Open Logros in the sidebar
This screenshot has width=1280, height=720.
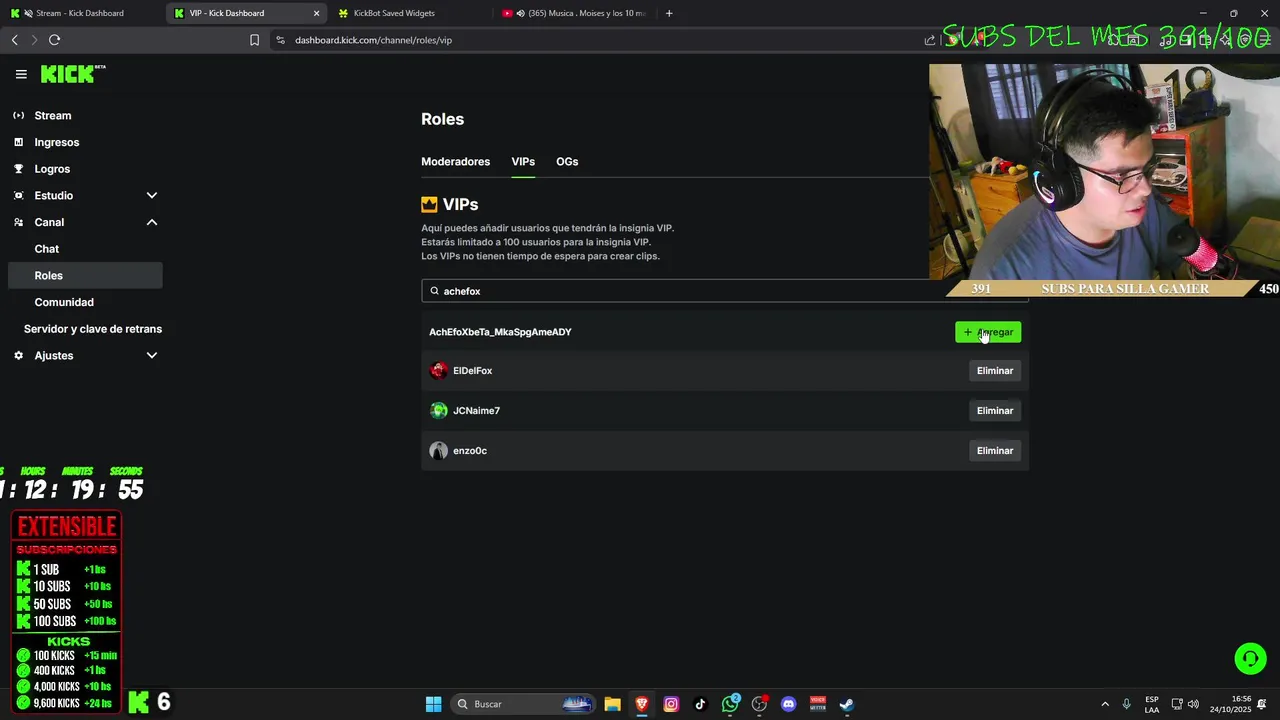(52, 169)
